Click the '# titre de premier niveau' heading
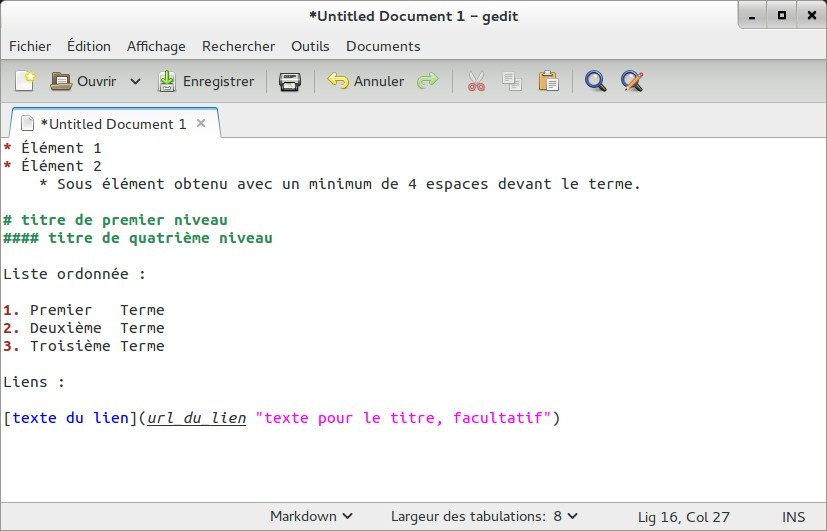The height and width of the screenshot is (531, 827). click(x=116, y=220)
